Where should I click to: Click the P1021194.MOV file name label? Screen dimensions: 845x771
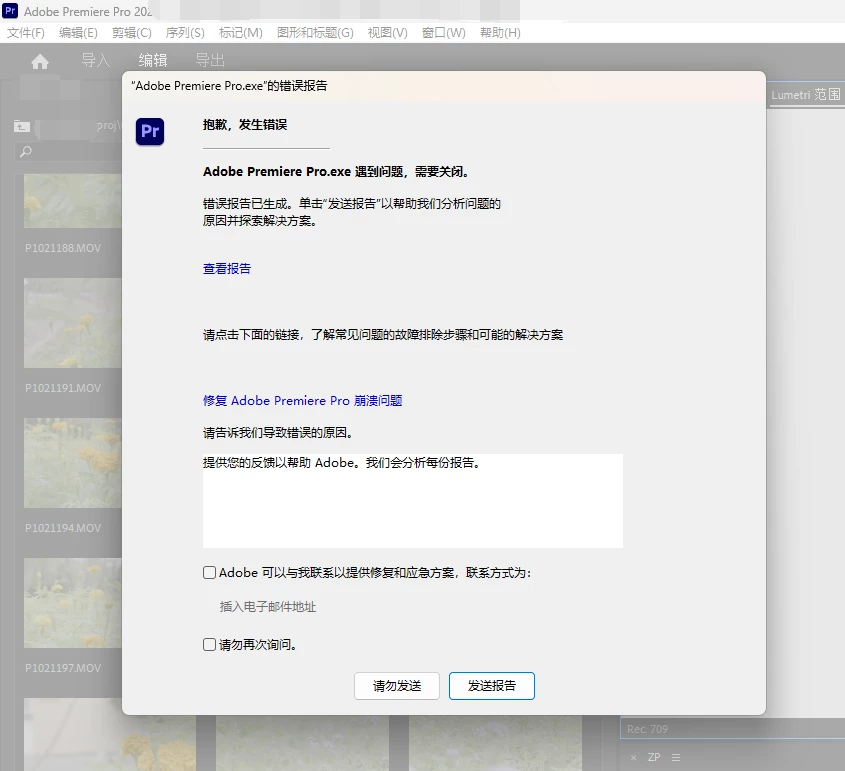coord(63,529)
